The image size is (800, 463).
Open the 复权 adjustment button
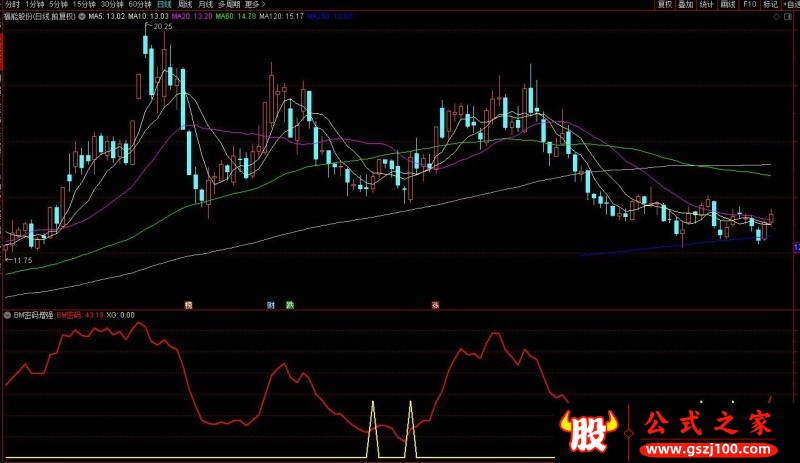(x=665, y=5)
